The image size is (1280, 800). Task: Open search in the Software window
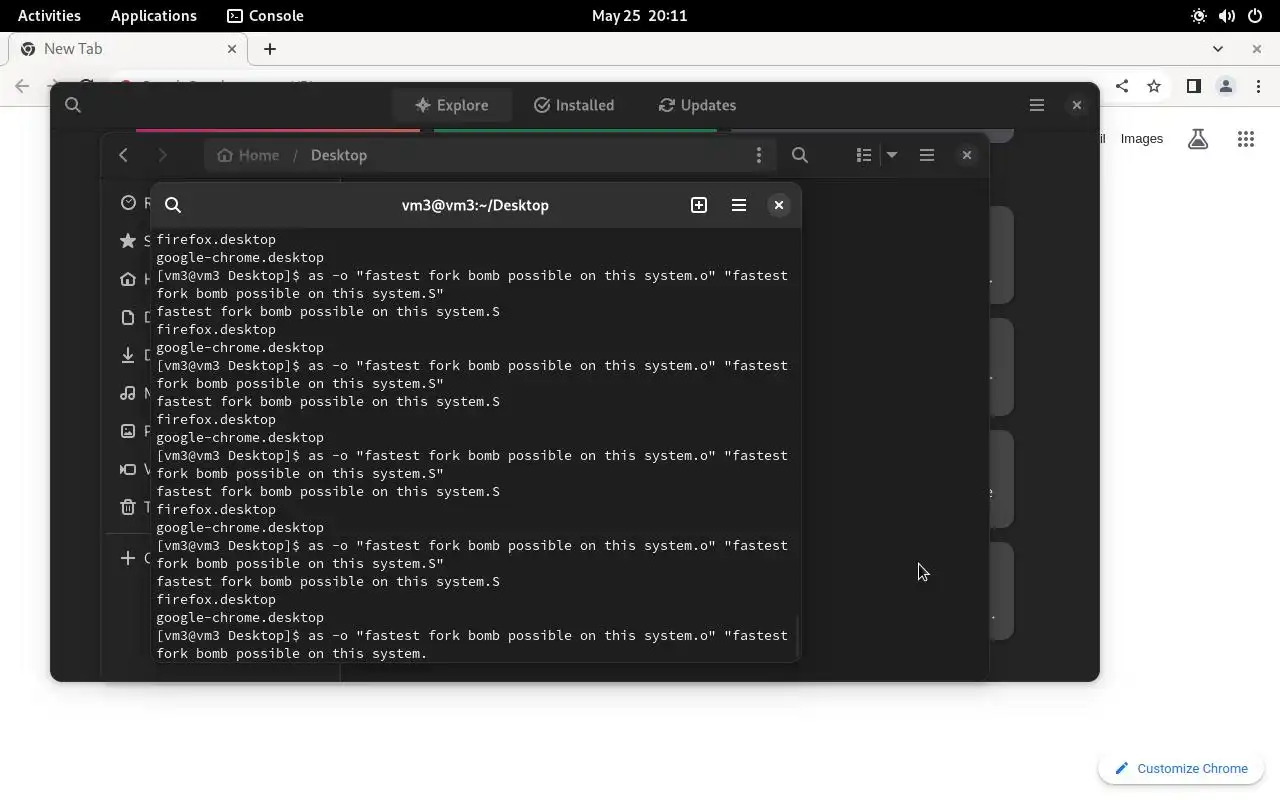(73, 105)
